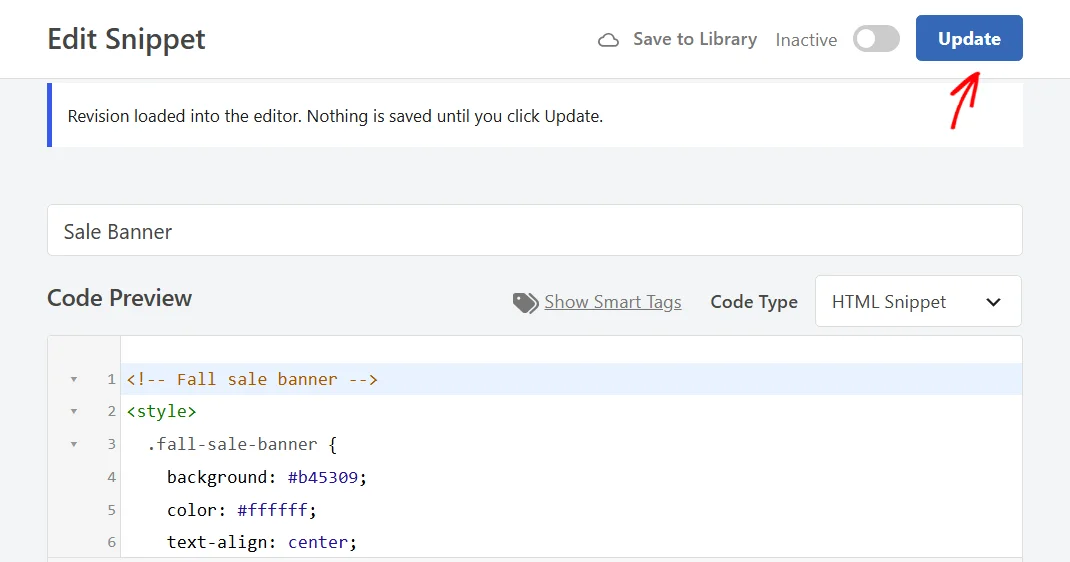Click line number 4 in gutter
1070x562 pixels.
pyautogui.click(x=111, y=477)
